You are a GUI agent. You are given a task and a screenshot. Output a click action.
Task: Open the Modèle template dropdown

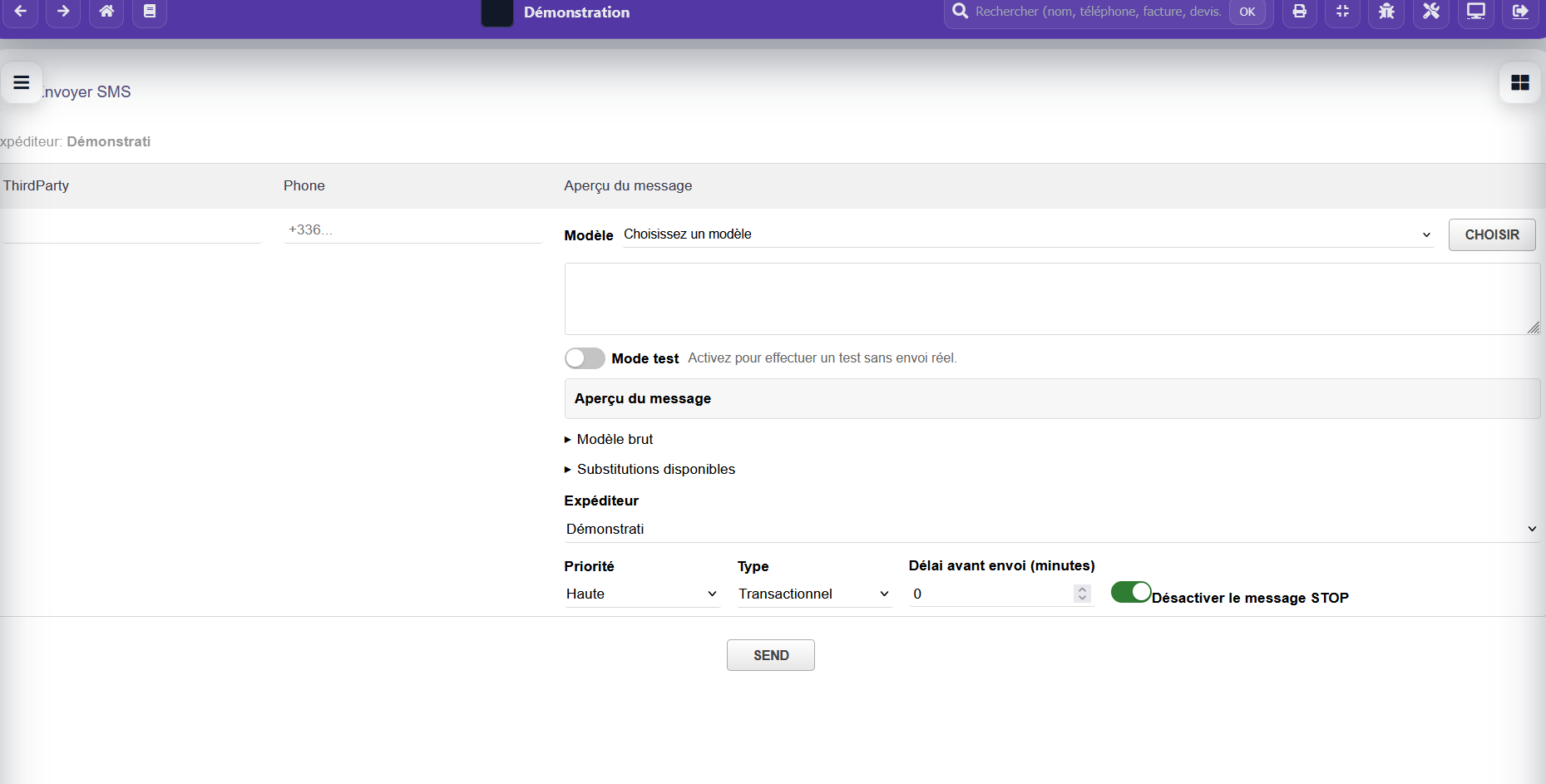pos(1027,234)
